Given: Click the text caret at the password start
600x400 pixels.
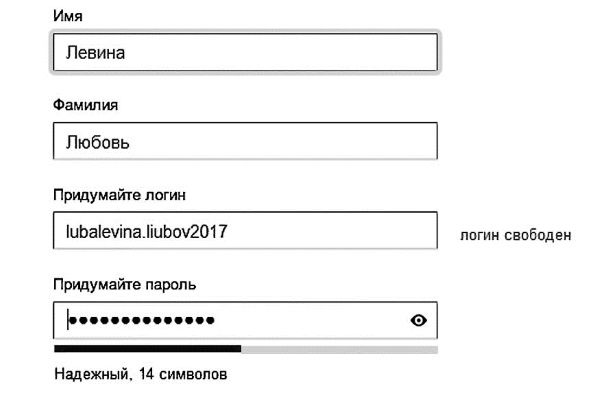Looking at the screenshot, I should coord(67,320).
